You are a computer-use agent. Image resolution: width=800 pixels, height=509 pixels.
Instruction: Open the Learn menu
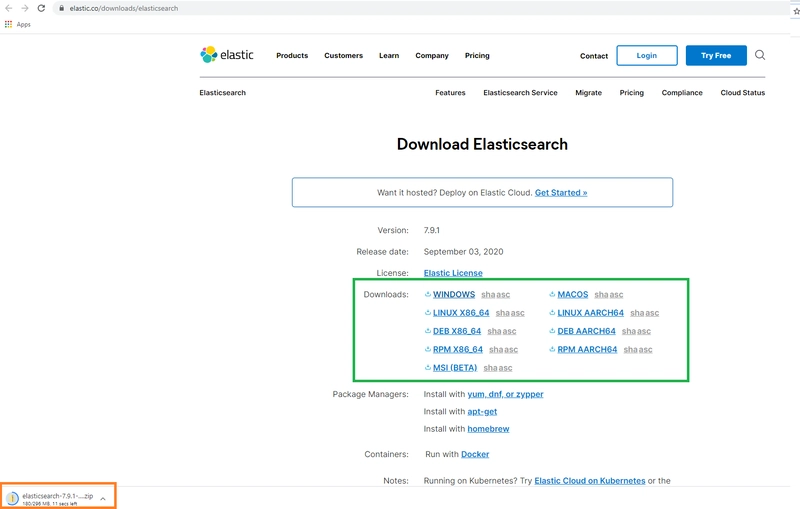pyautogui.click(x=389, y=56)
